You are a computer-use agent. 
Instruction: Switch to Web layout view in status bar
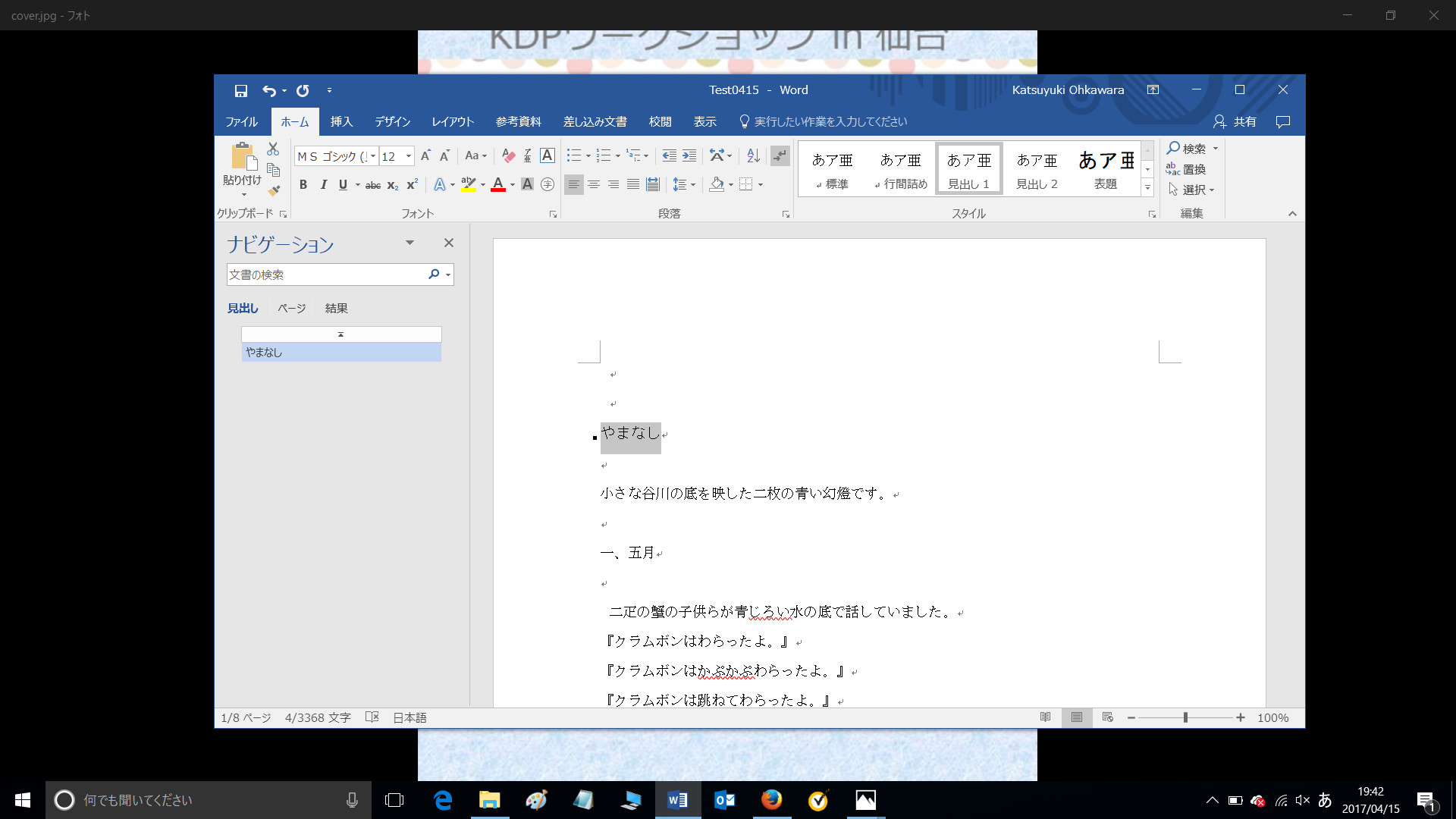tap(1107, 717)
